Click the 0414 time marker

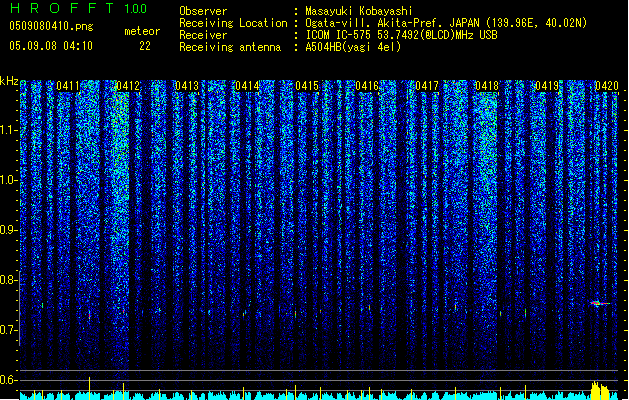pos(248,86)
